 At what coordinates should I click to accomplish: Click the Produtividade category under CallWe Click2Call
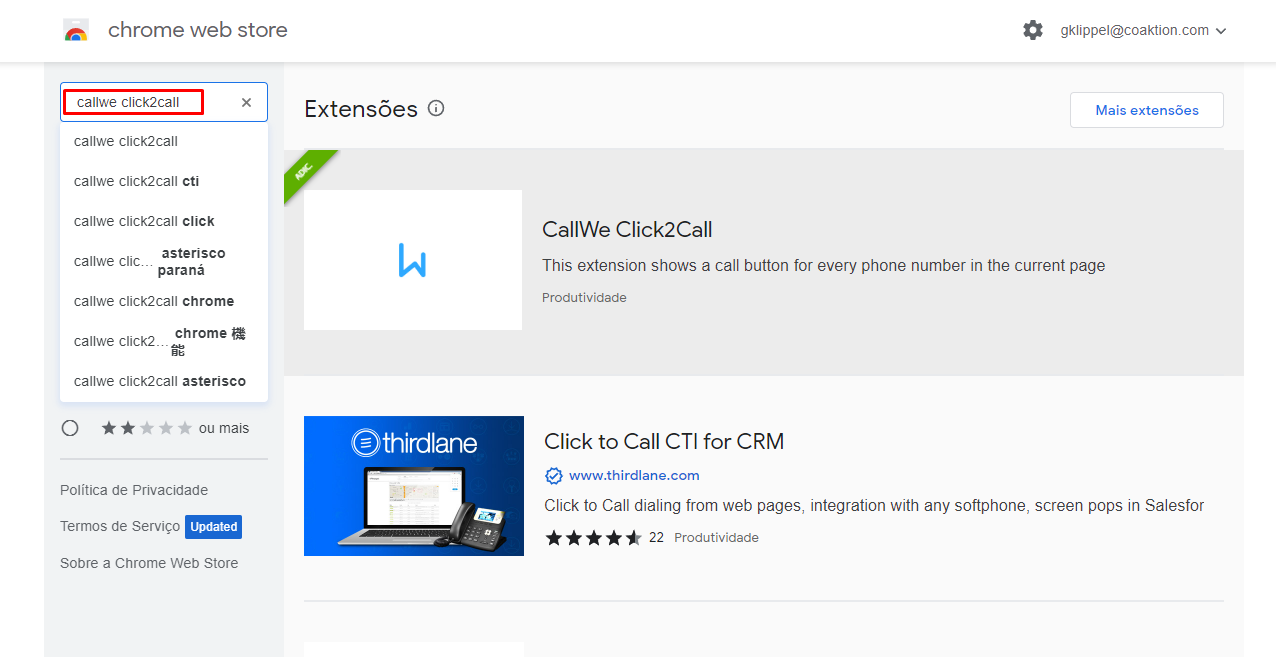pos(584,298)
